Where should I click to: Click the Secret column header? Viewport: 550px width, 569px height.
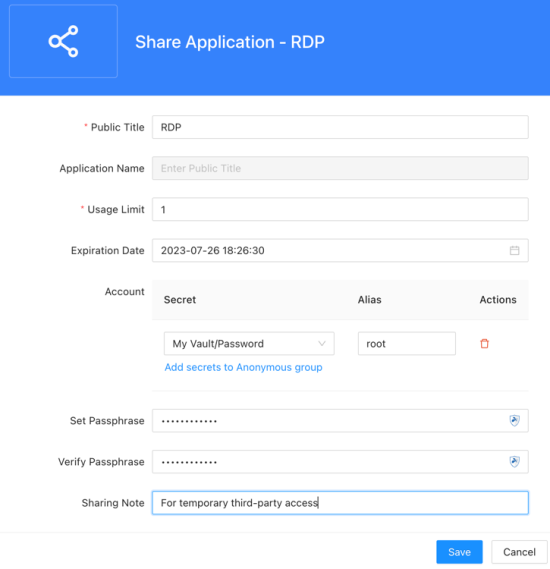[x=180, y=300]
